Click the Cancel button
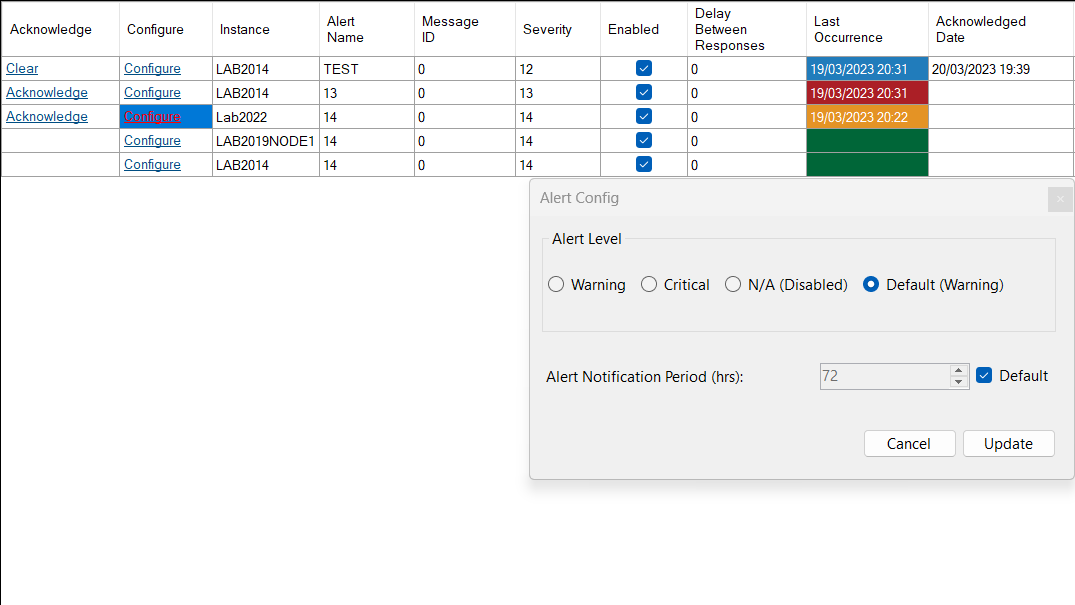The height and width of the screenshot is (605, 1075). point(909,443)
